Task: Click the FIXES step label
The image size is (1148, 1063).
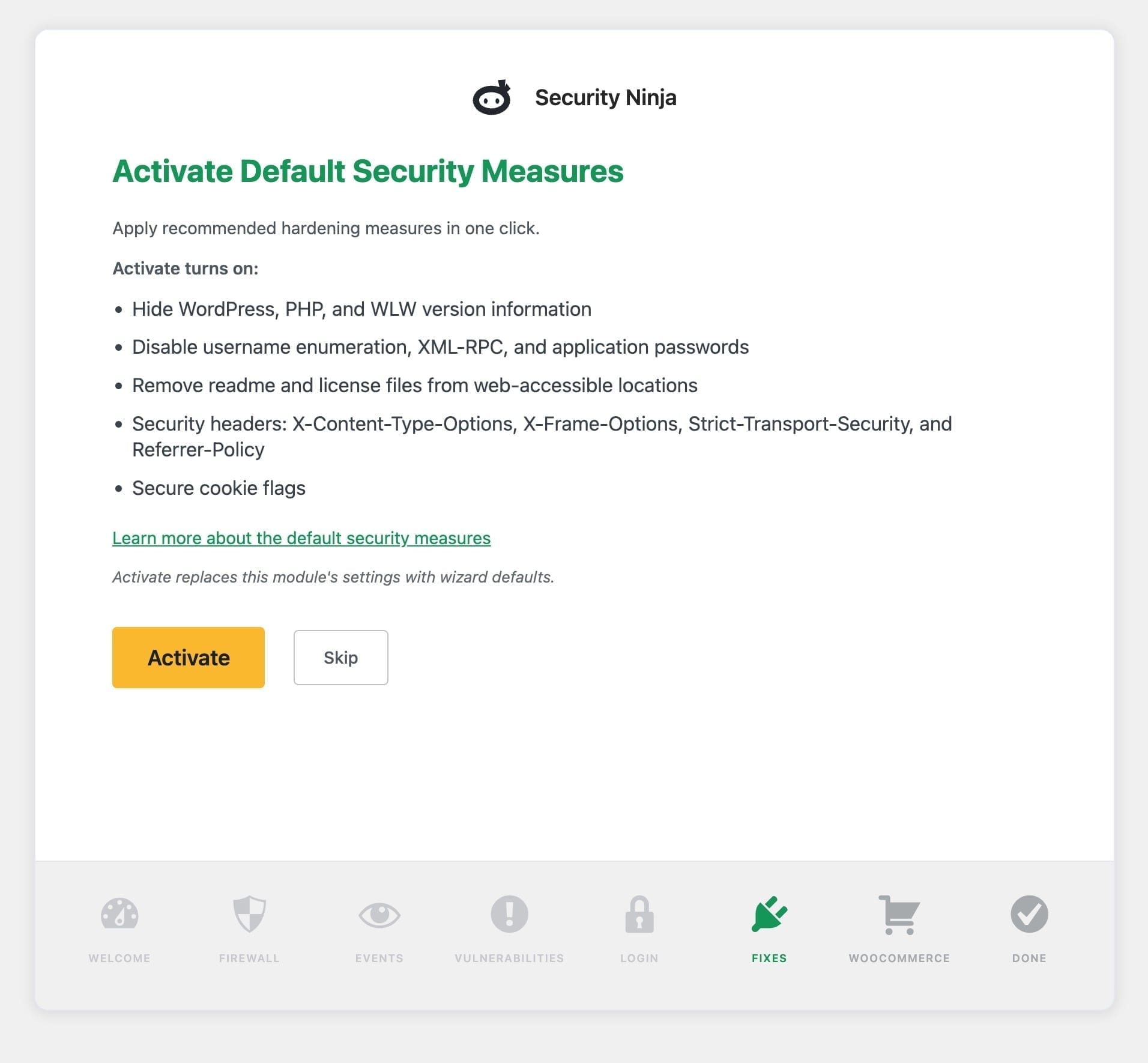Action: [769, 958]
